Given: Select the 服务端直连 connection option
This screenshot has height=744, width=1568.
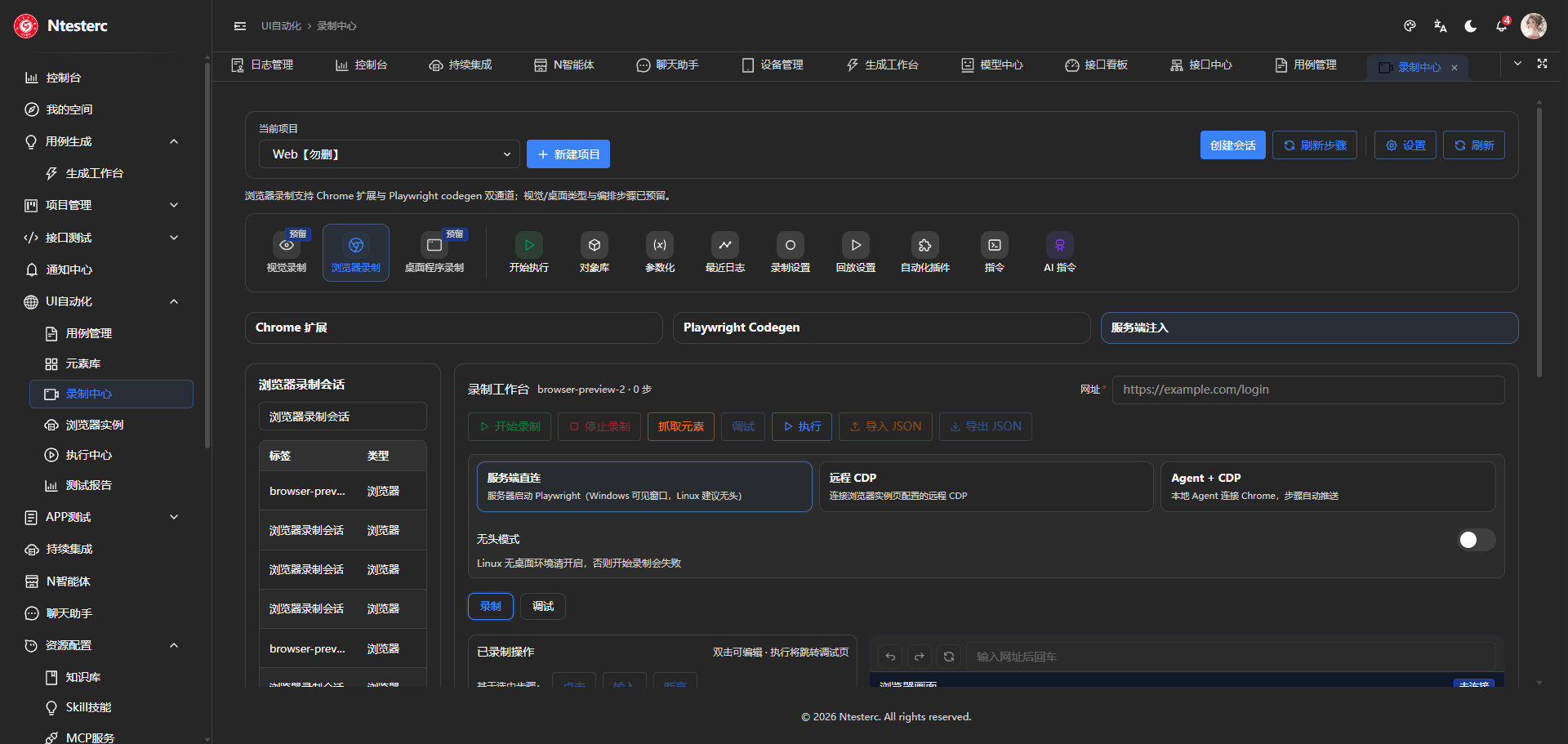Looking at the screenshot, I should [x=644, y=487].
